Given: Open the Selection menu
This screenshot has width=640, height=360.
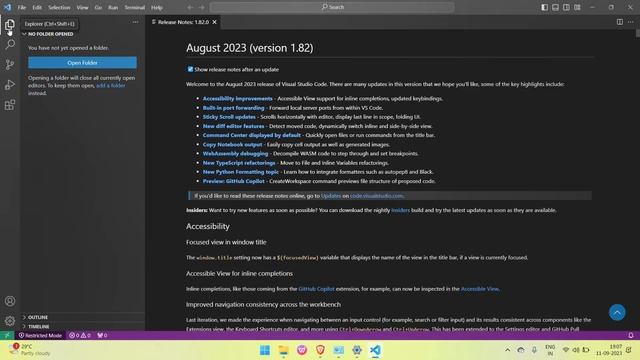Looking at the screenshot, I should (59, 7).
